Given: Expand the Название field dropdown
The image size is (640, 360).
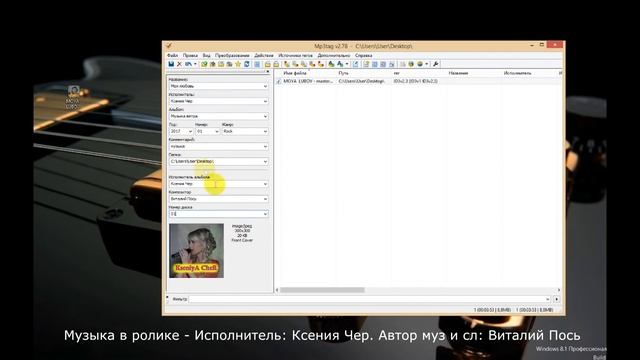Looking at the screenshot, I should (x=265, y=86).
